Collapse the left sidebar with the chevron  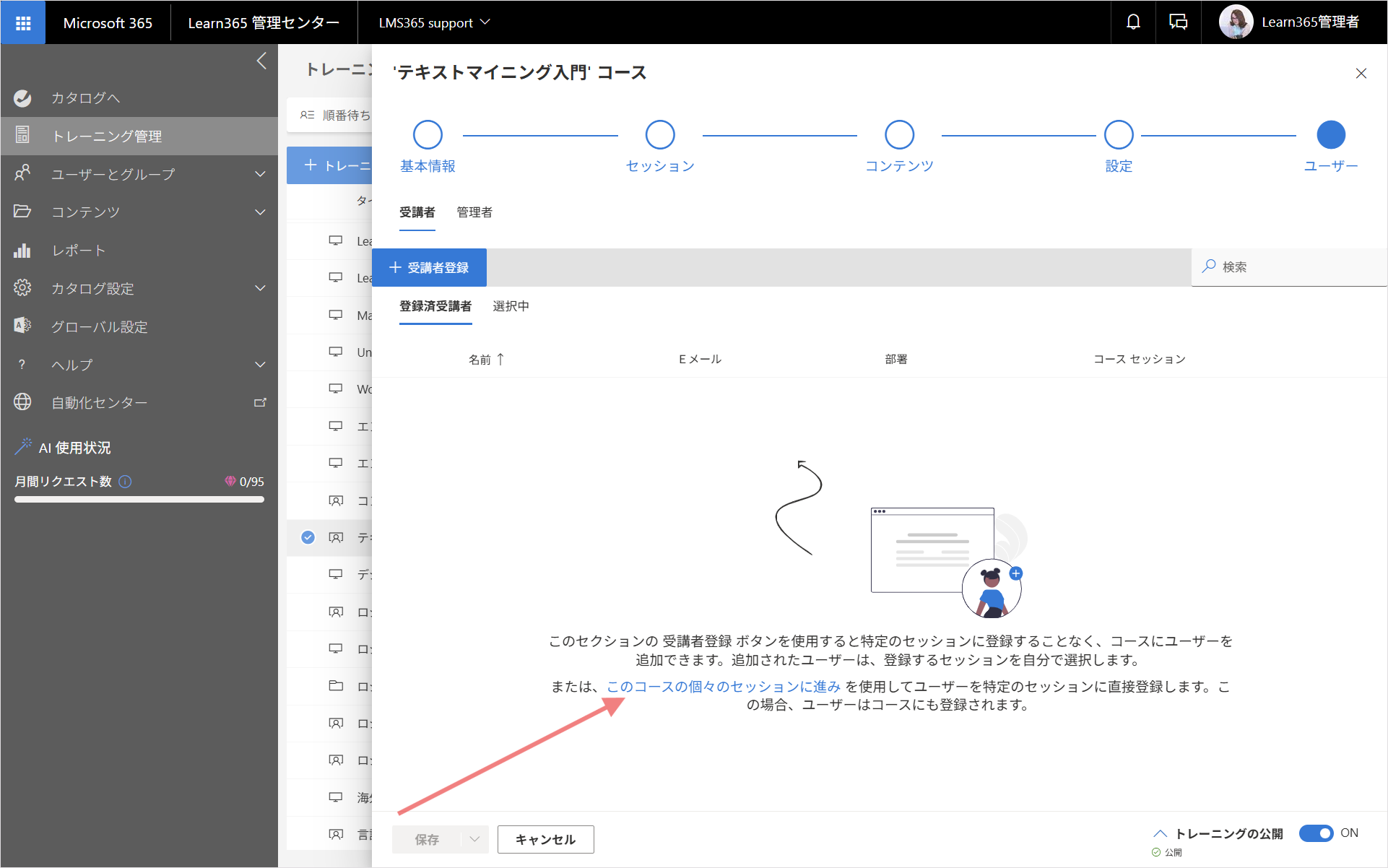pos(261,61)
